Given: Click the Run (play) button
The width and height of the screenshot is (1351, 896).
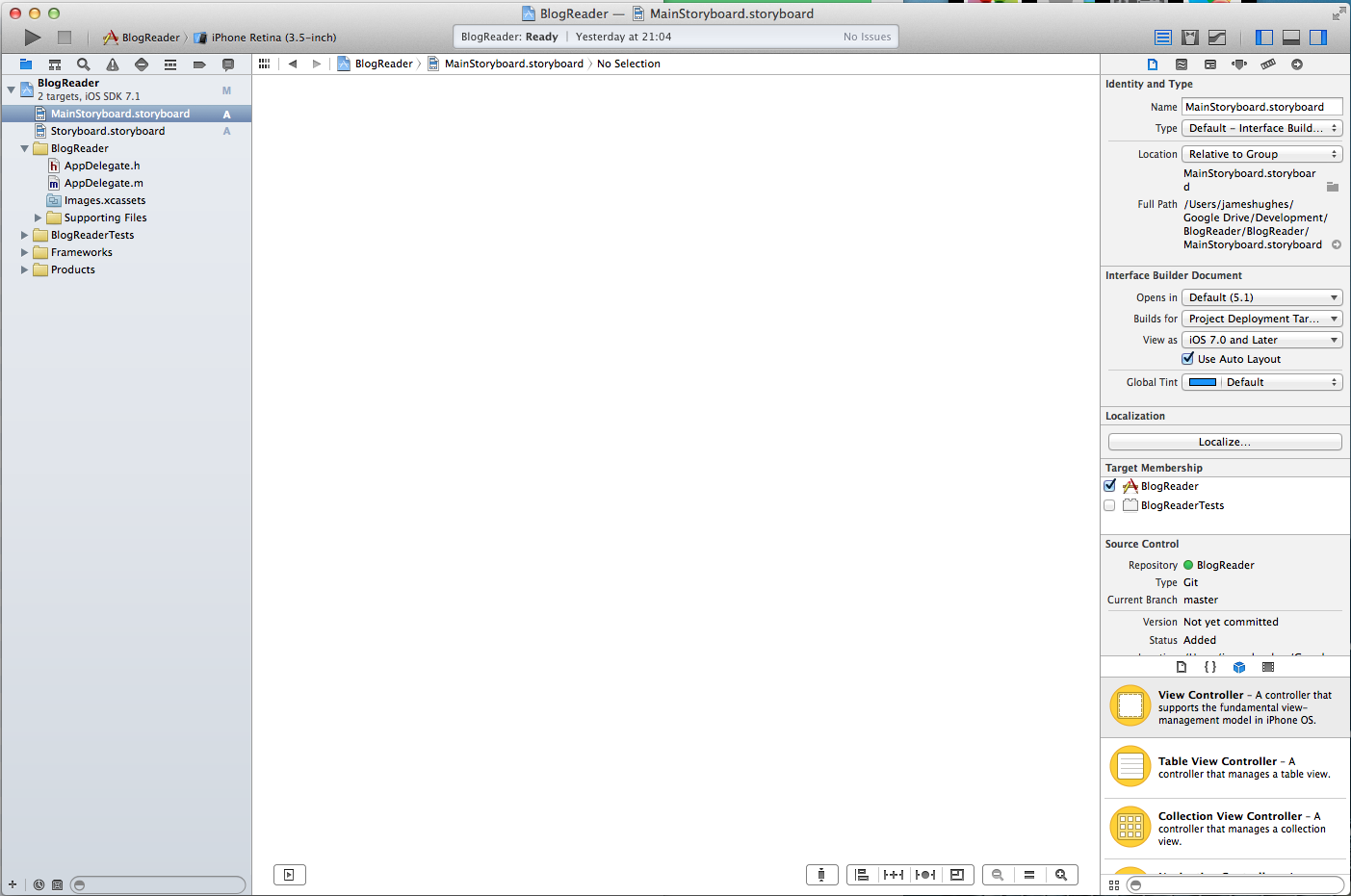Looking at the screenshot, I should [33, 38].
